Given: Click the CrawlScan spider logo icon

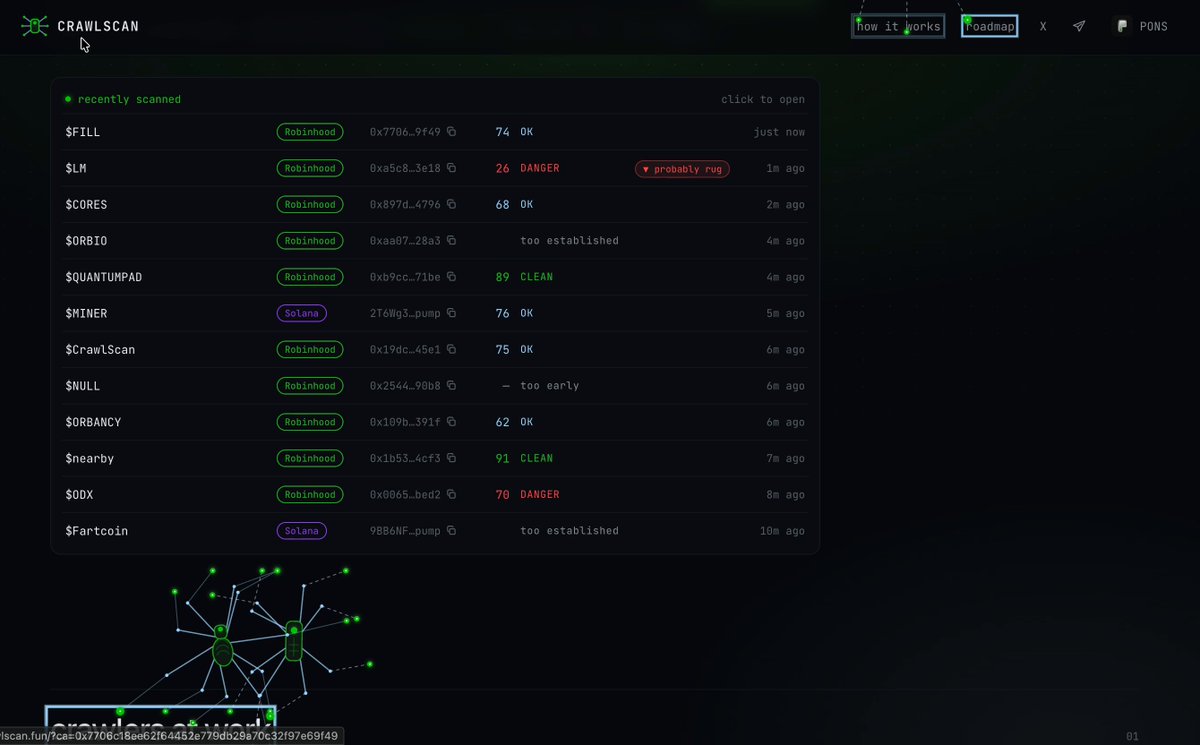Looking at the screenshot, I should pos(34,26).
